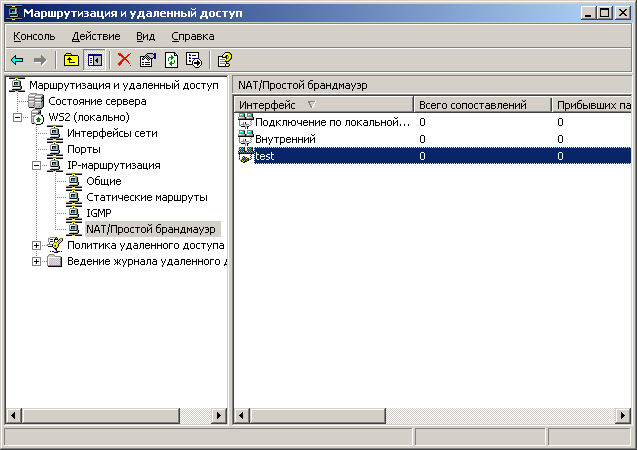Open the Вид menu

pos(145,36)
